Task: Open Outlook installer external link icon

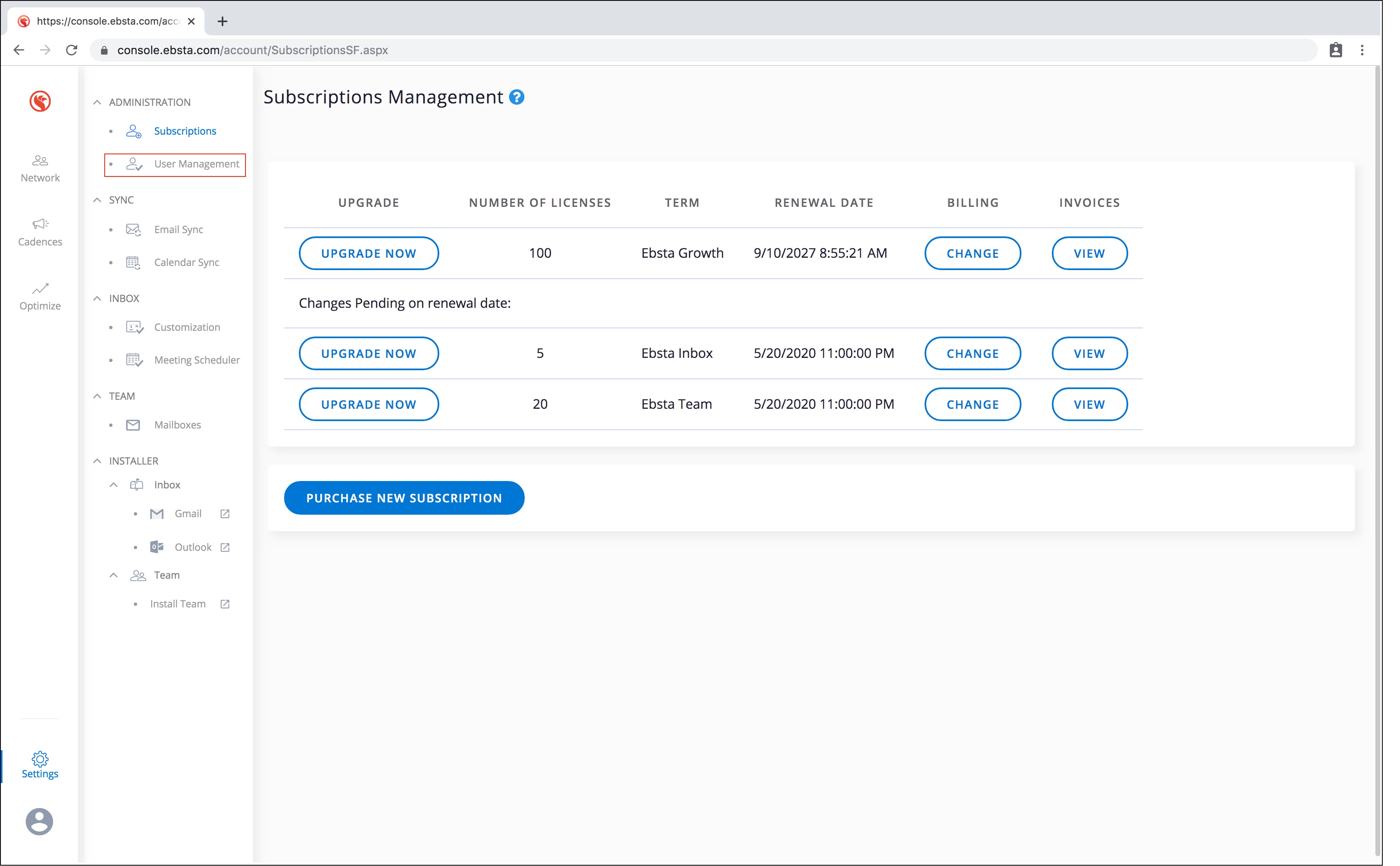Action: [225, 548]
